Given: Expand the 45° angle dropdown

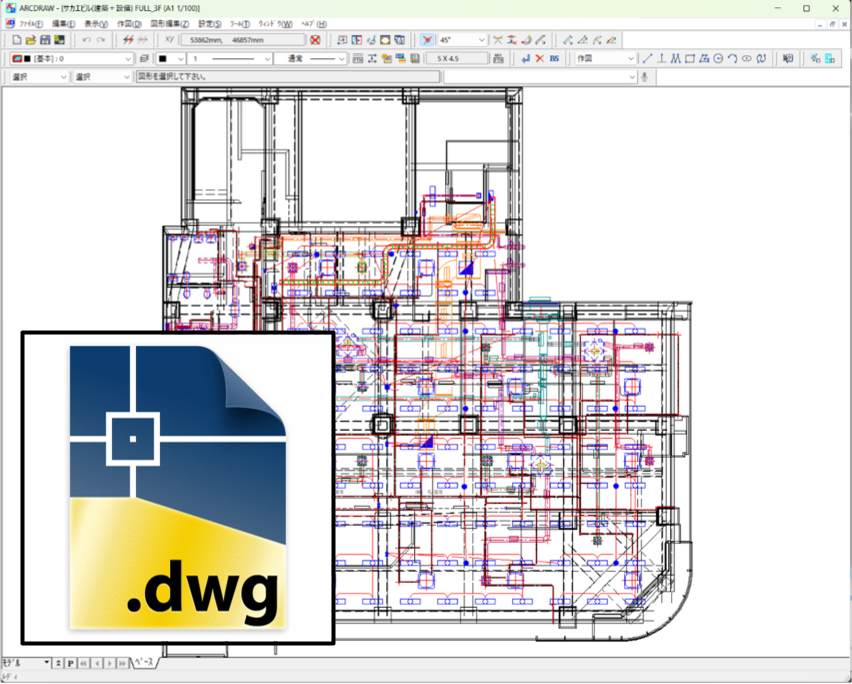Looking at the screenshot, I should [x=481, y=40].
